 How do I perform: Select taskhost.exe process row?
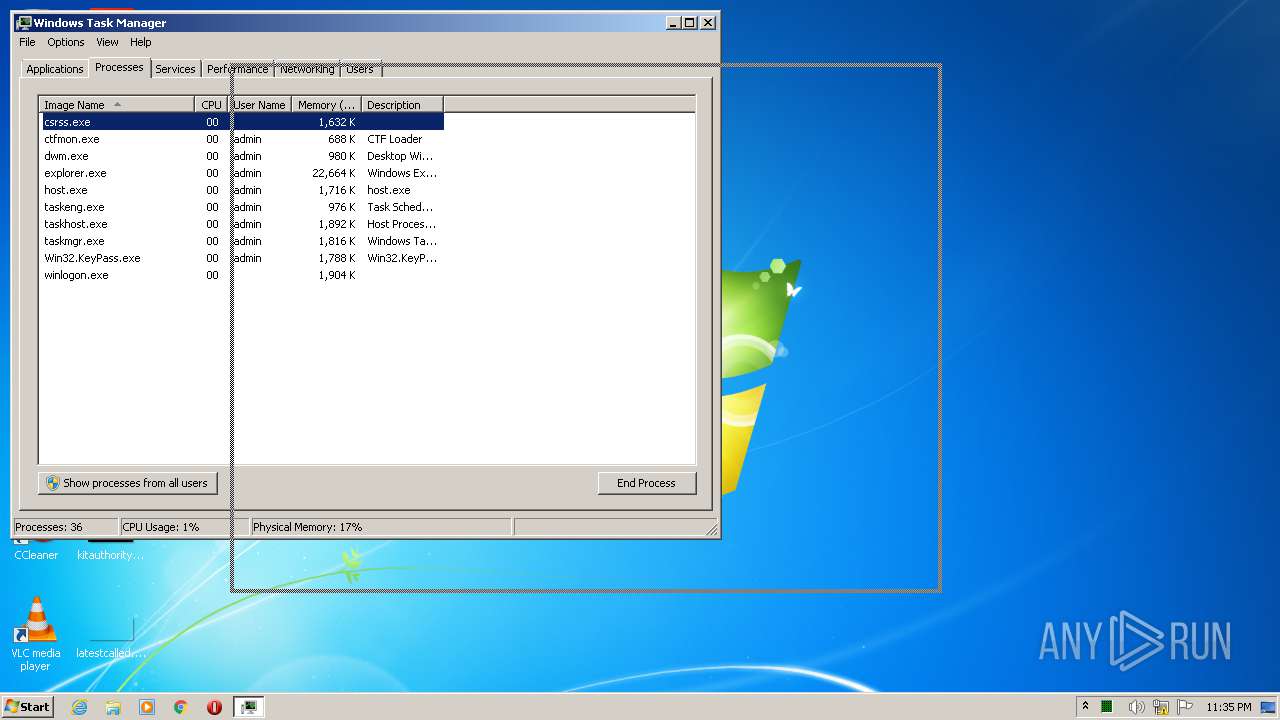click(241, 224)
